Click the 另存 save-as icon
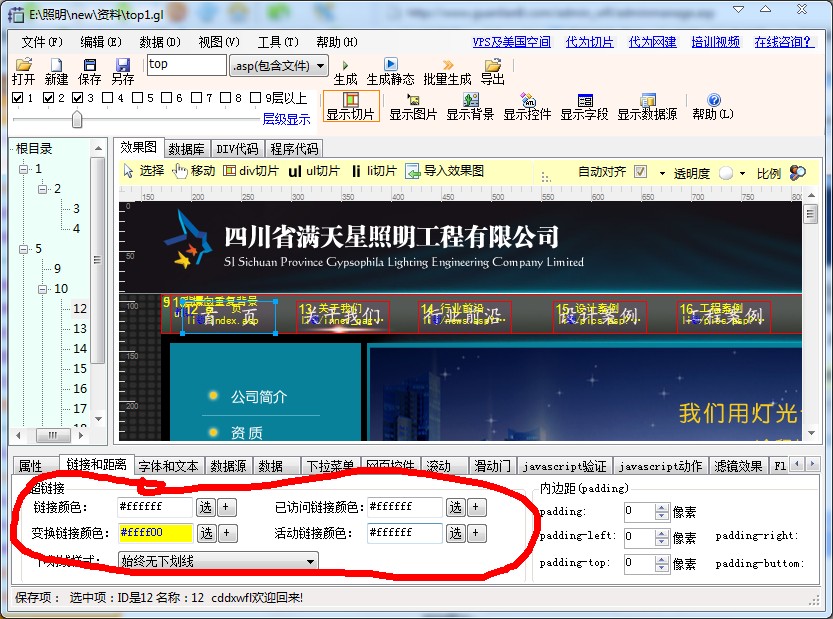 (x=123, y=65)
